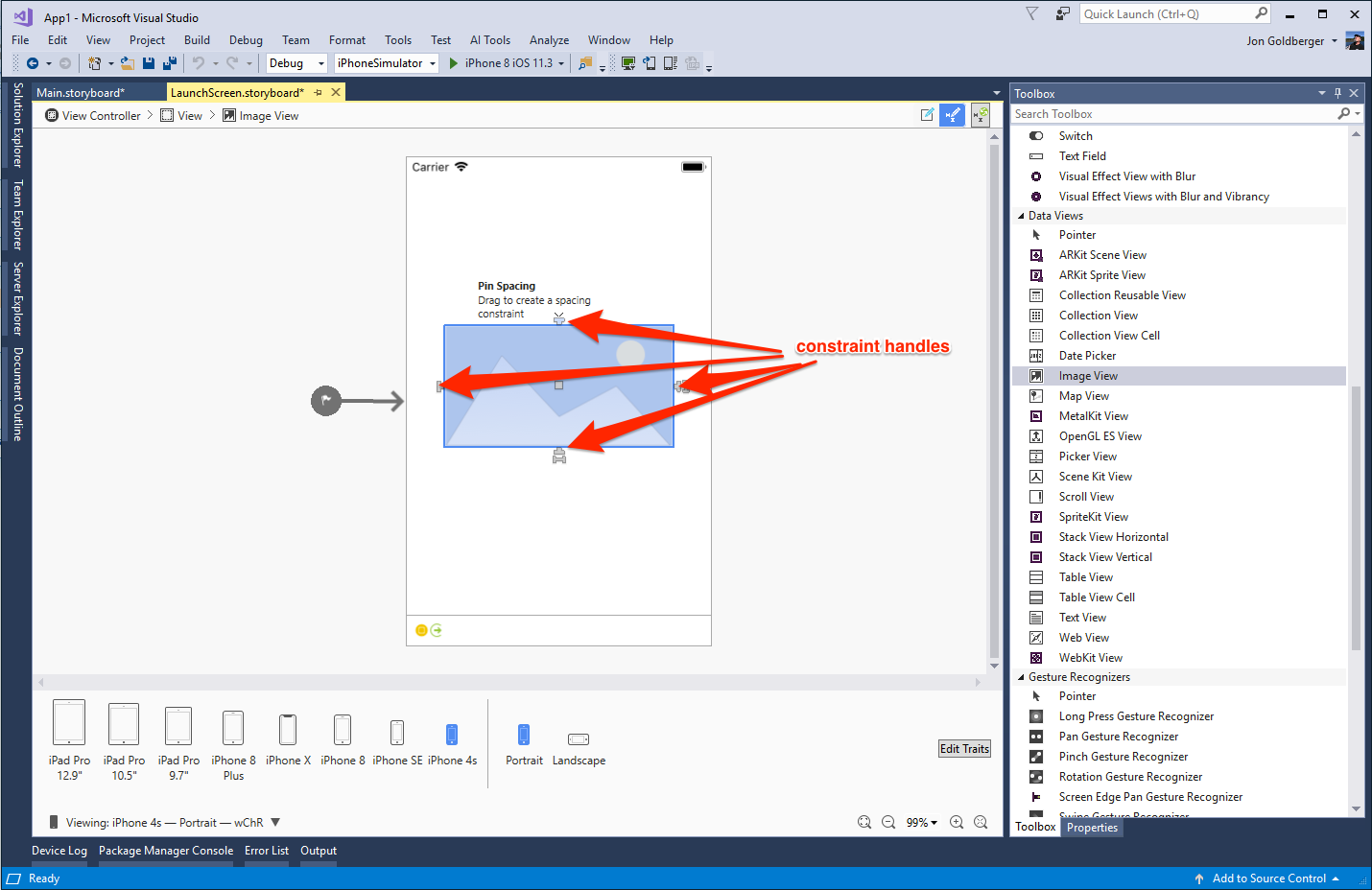Screen dimensions: 1372x890
Task: Open the Solution Explorer side tab
Action: (17, 126)
